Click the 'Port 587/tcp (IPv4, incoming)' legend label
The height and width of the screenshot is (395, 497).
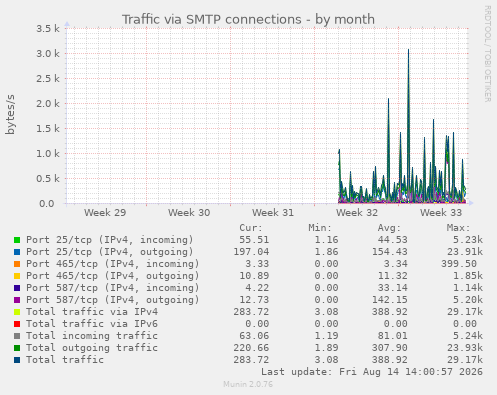click(x=113, y=288)
